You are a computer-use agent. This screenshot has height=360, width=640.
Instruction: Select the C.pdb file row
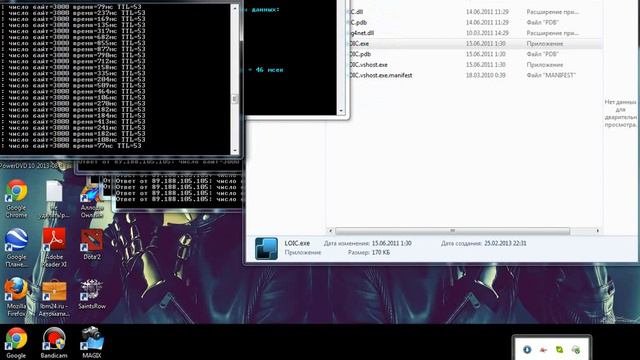click(476, 22)
